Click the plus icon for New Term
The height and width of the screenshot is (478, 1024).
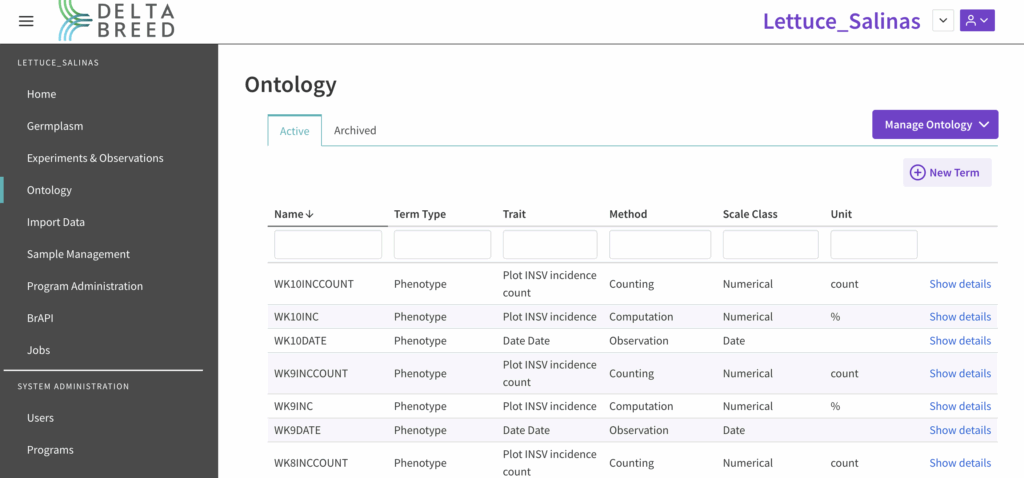pos(917,173)
